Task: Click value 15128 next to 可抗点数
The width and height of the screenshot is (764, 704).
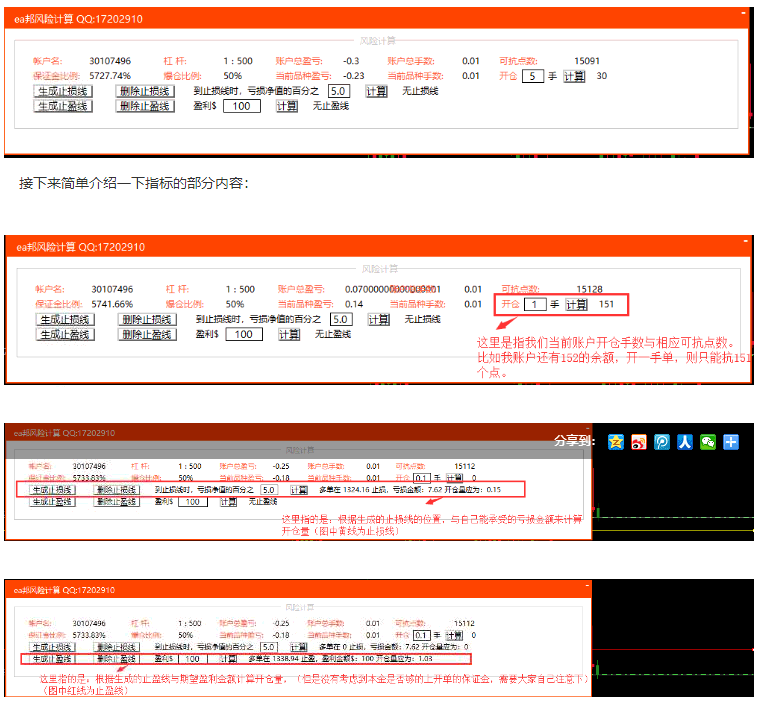Action: 590,289
